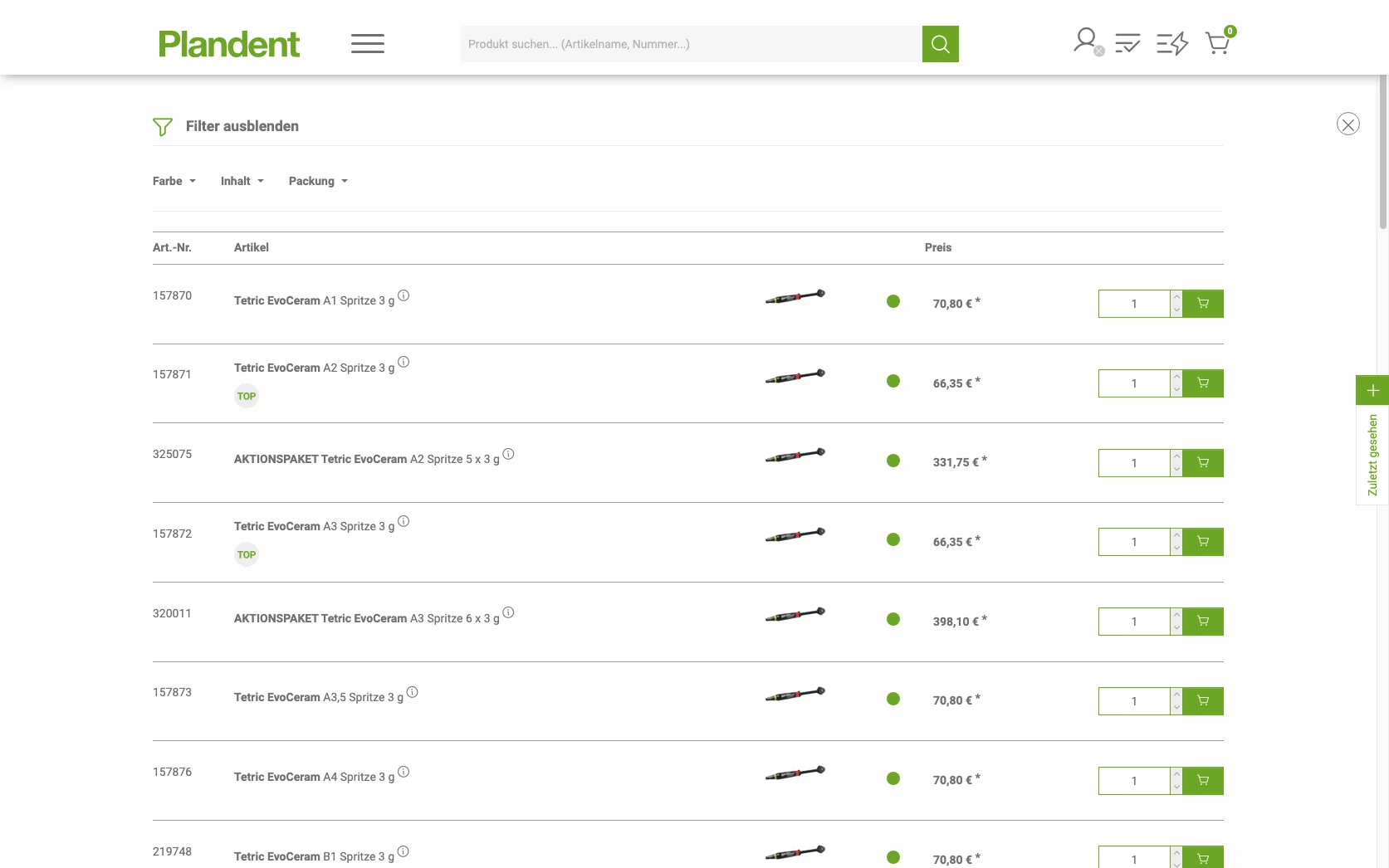Open the Tetric EvoCeram A3 Spritze 3 g product
Screen dimensions: 1389x868
pos(314,526)
